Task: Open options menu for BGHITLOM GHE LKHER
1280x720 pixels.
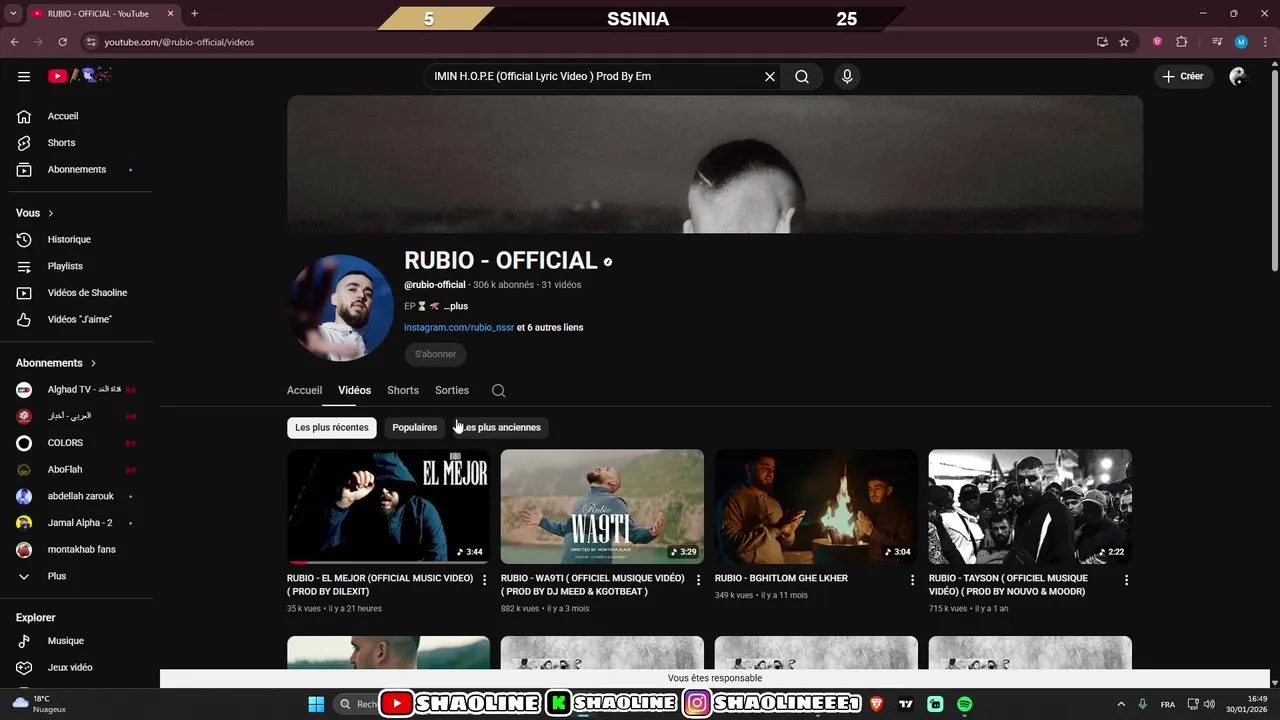Action: click(x=912, y=580)
